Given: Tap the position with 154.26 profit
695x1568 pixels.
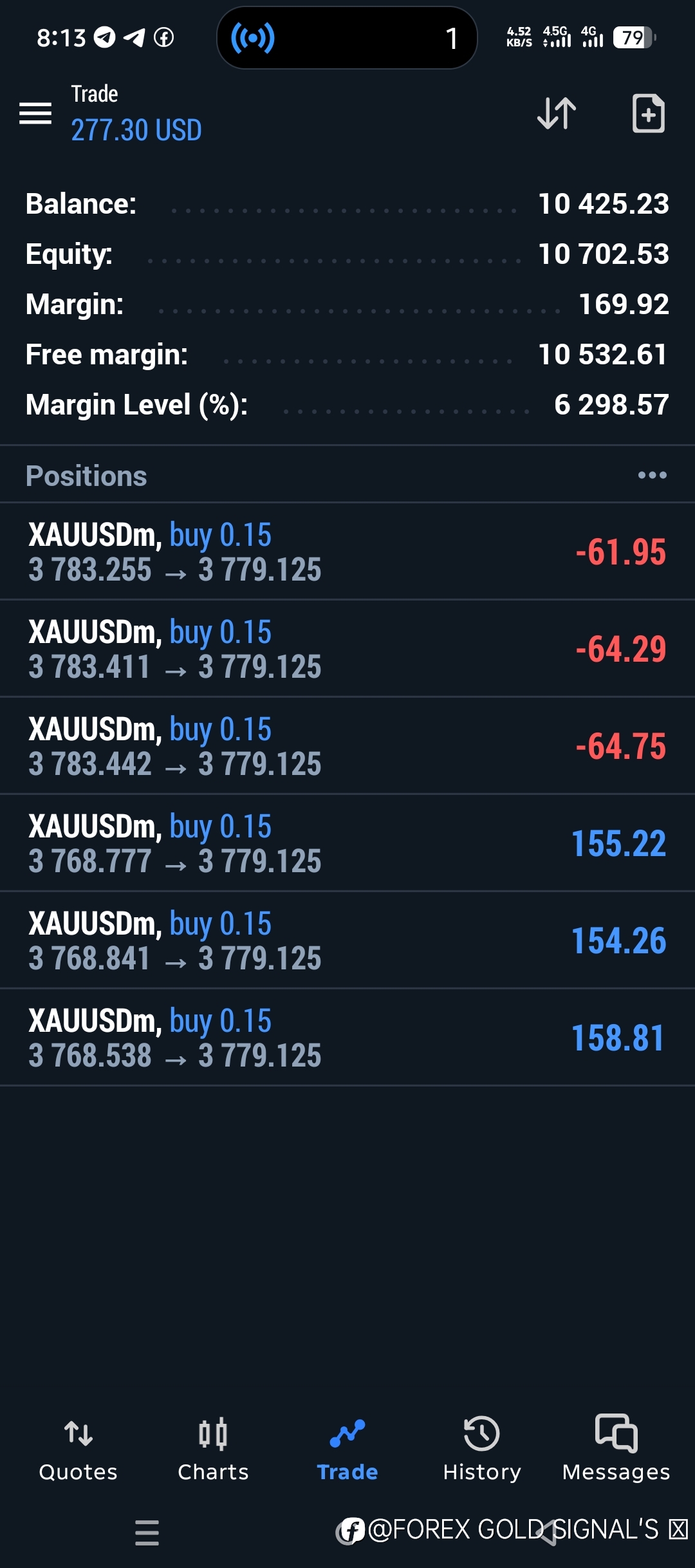Looking at the screenshot, I should (x=347, y=940).
